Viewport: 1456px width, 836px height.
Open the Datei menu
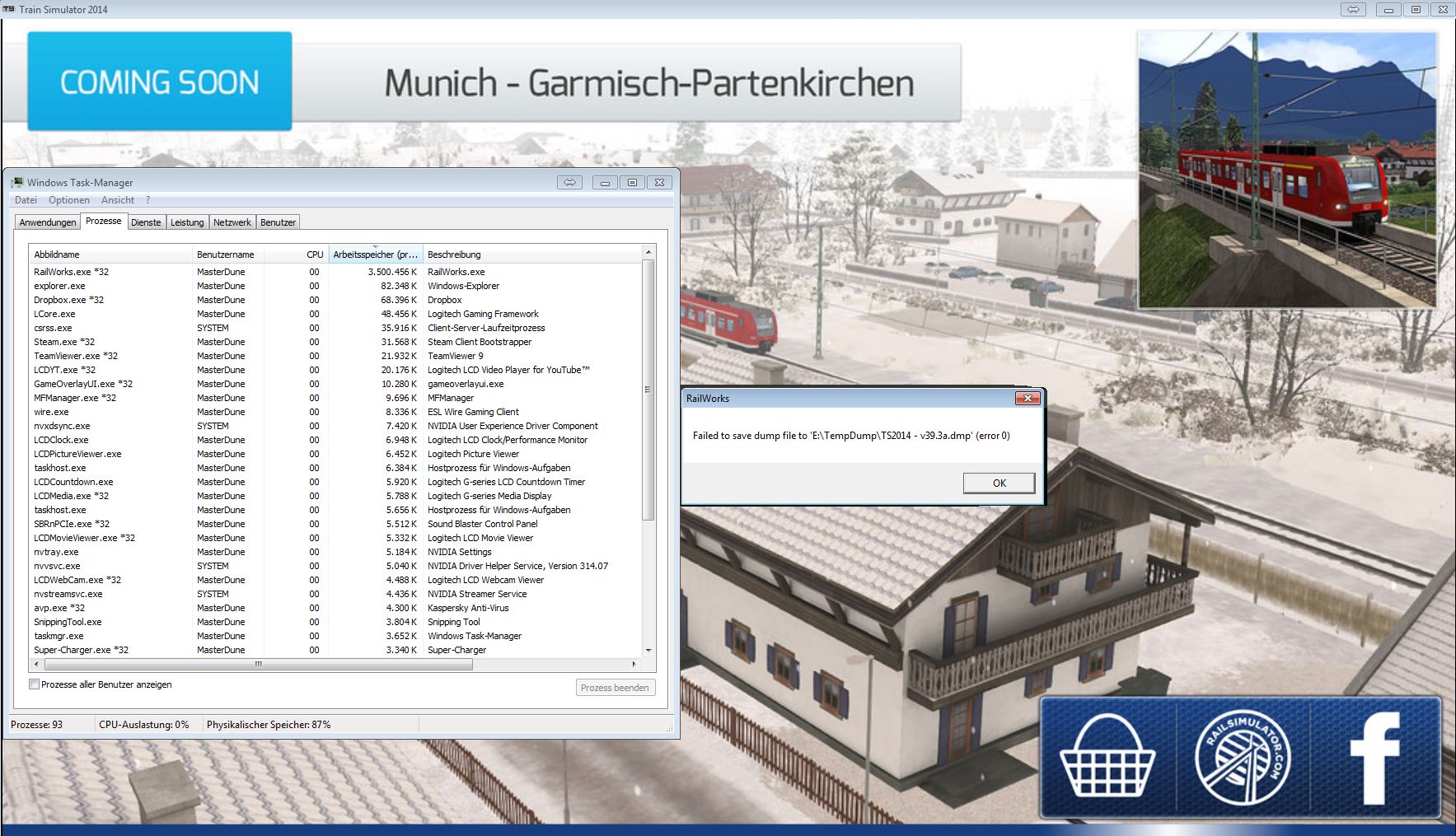click(x=26, y=200)
